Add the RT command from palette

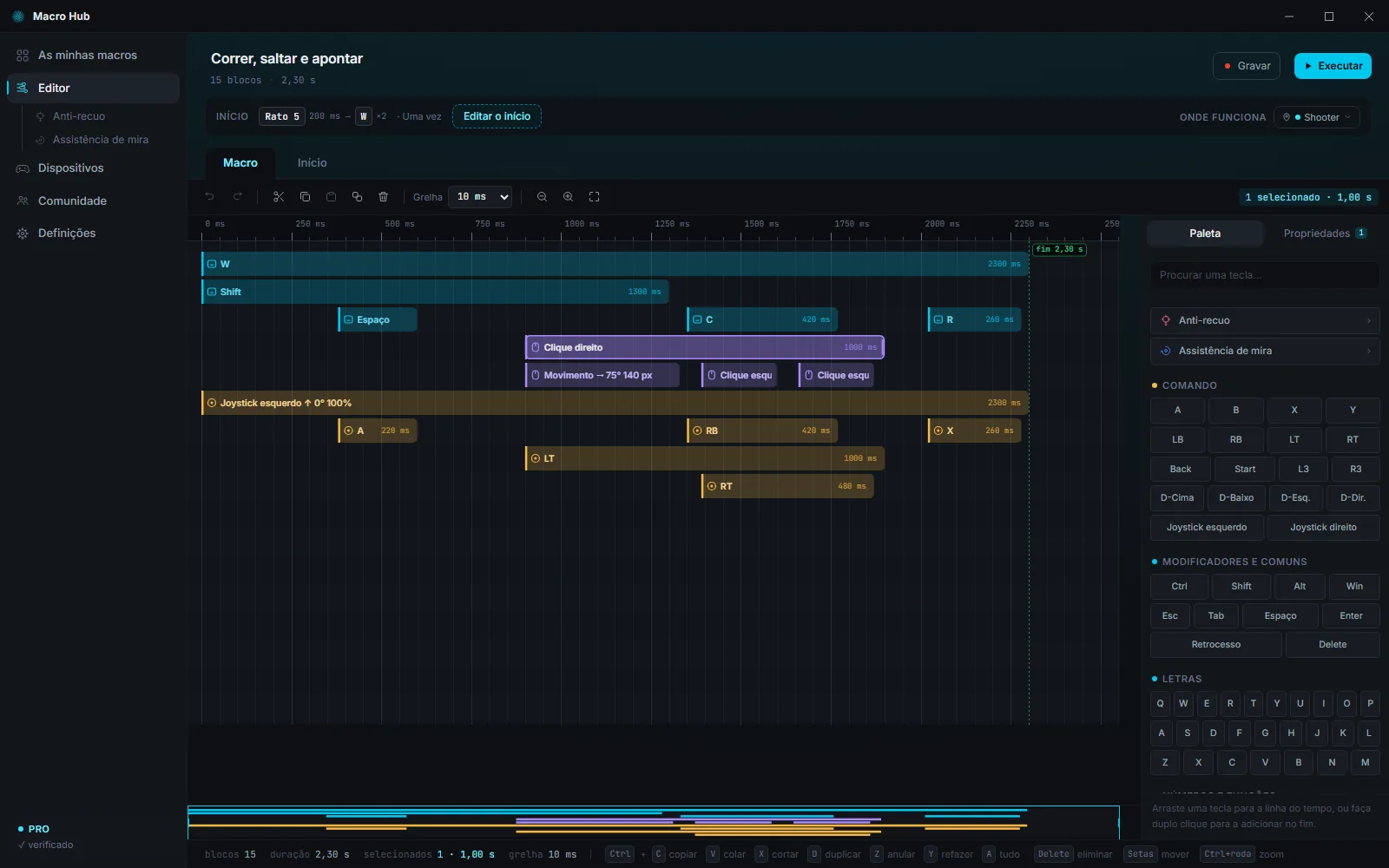(x=1353, y=439)
